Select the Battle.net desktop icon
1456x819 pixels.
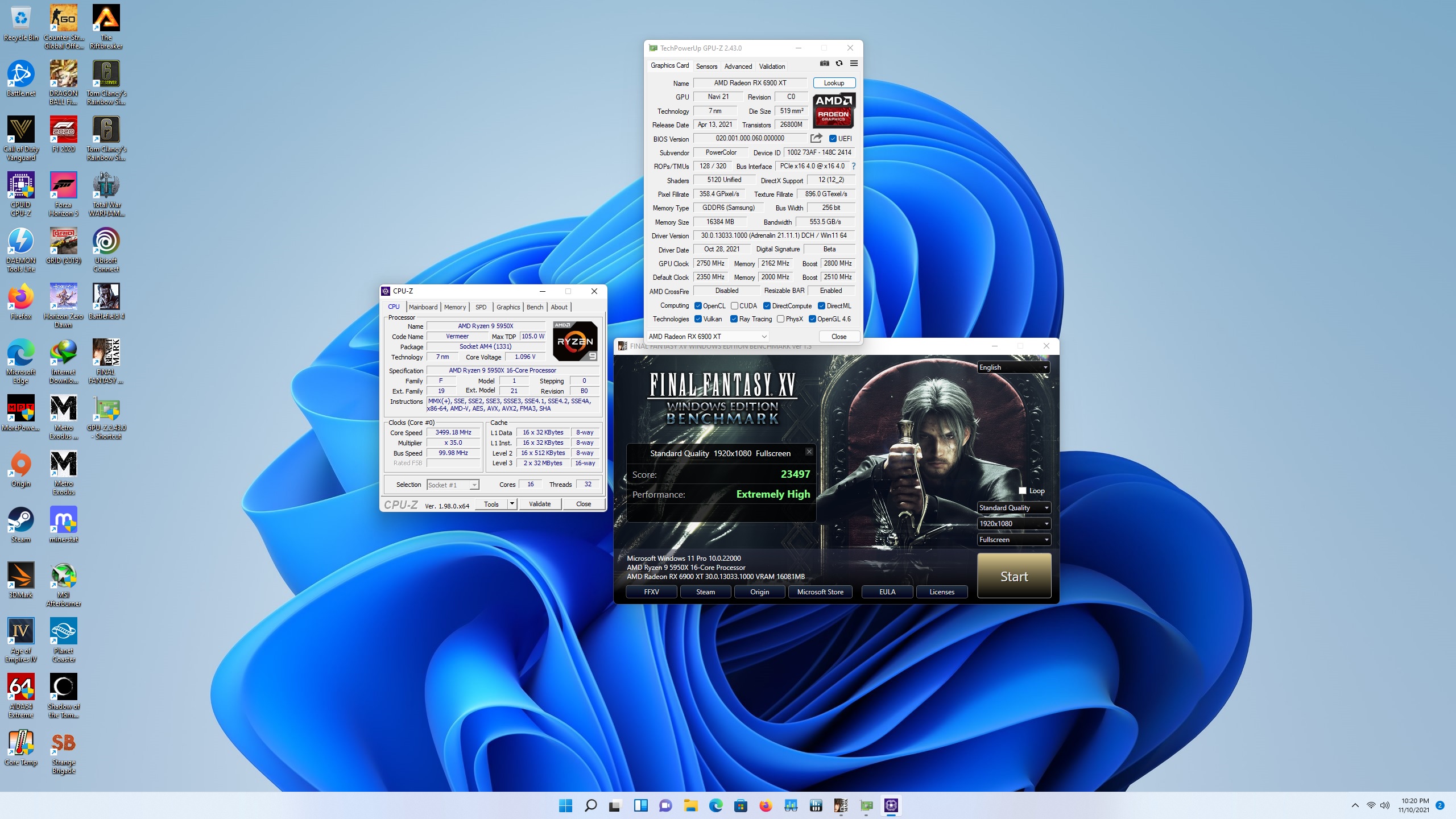(x=21, y=78)
